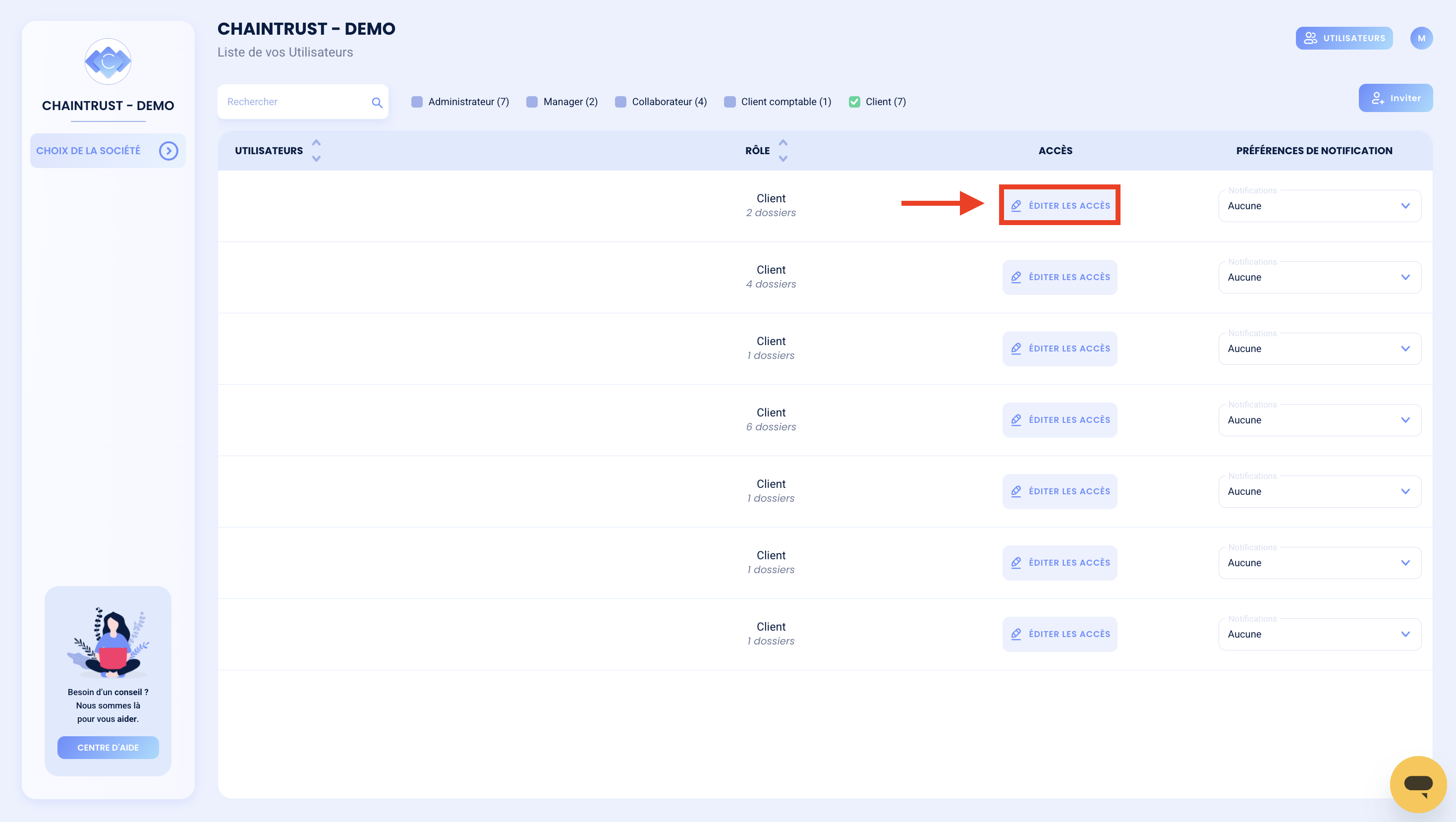The image size is (1456, 822).
Task: Open the chat support bubble
Action: [1418, 784]
